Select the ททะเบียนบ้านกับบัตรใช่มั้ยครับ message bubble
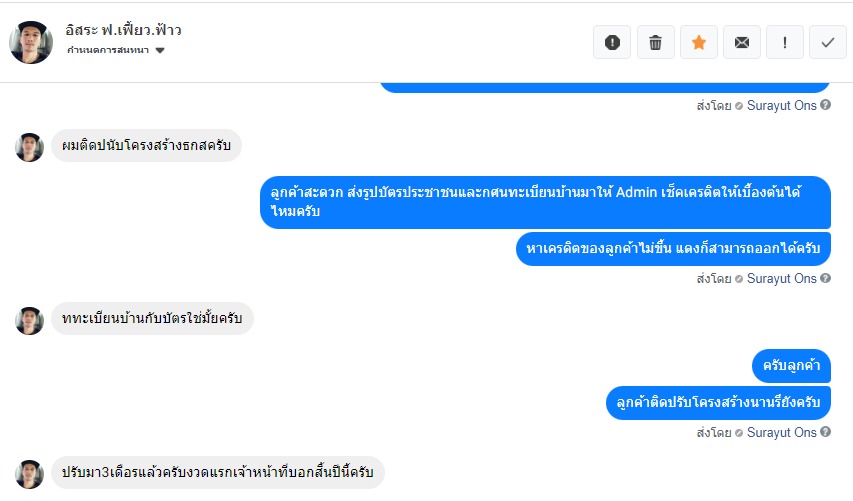853x501 pixels. click(x=151, y=319)
